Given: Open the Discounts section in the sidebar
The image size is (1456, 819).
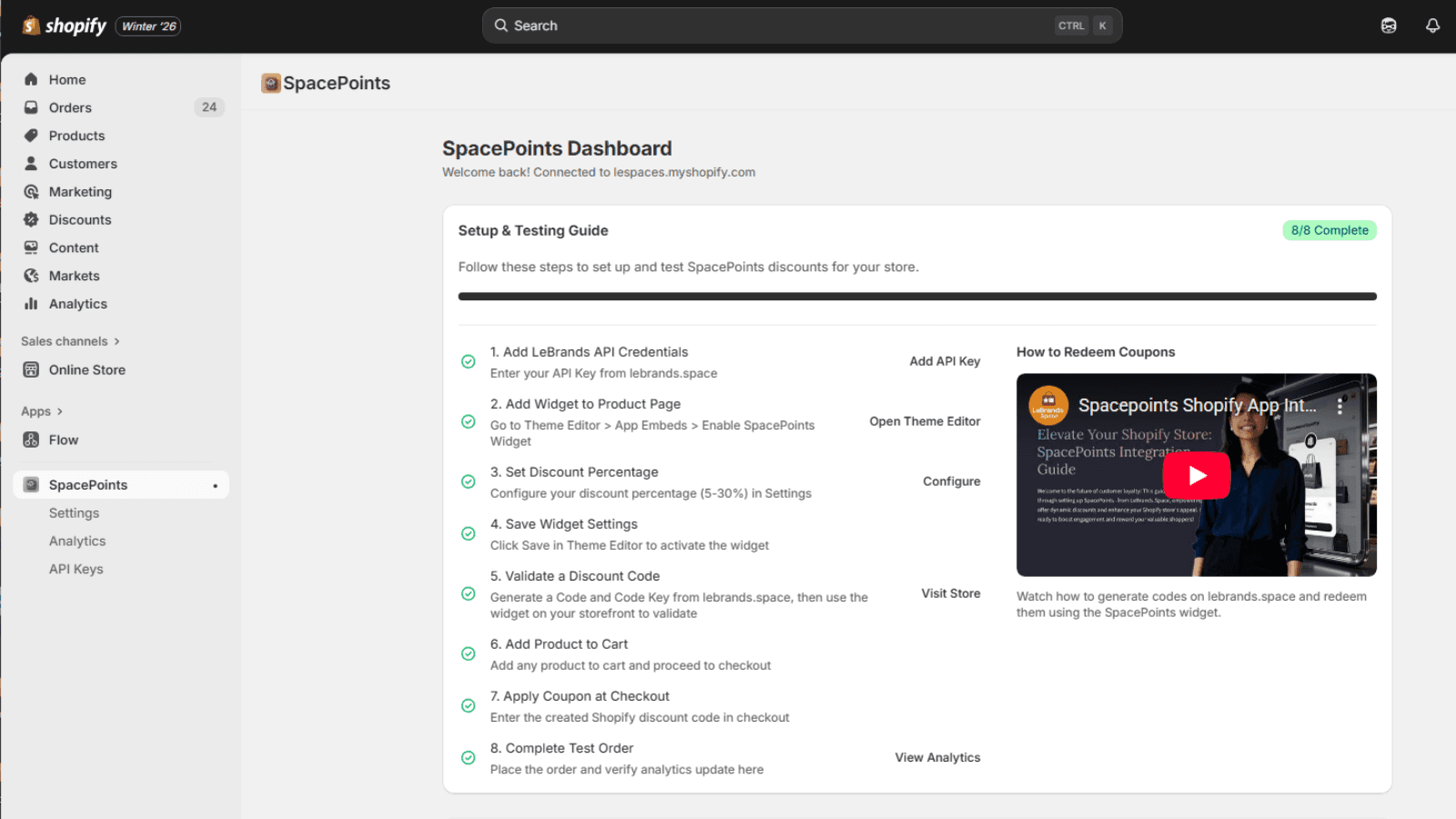Looking at the screenshot, I should click(x=78, y=219).
